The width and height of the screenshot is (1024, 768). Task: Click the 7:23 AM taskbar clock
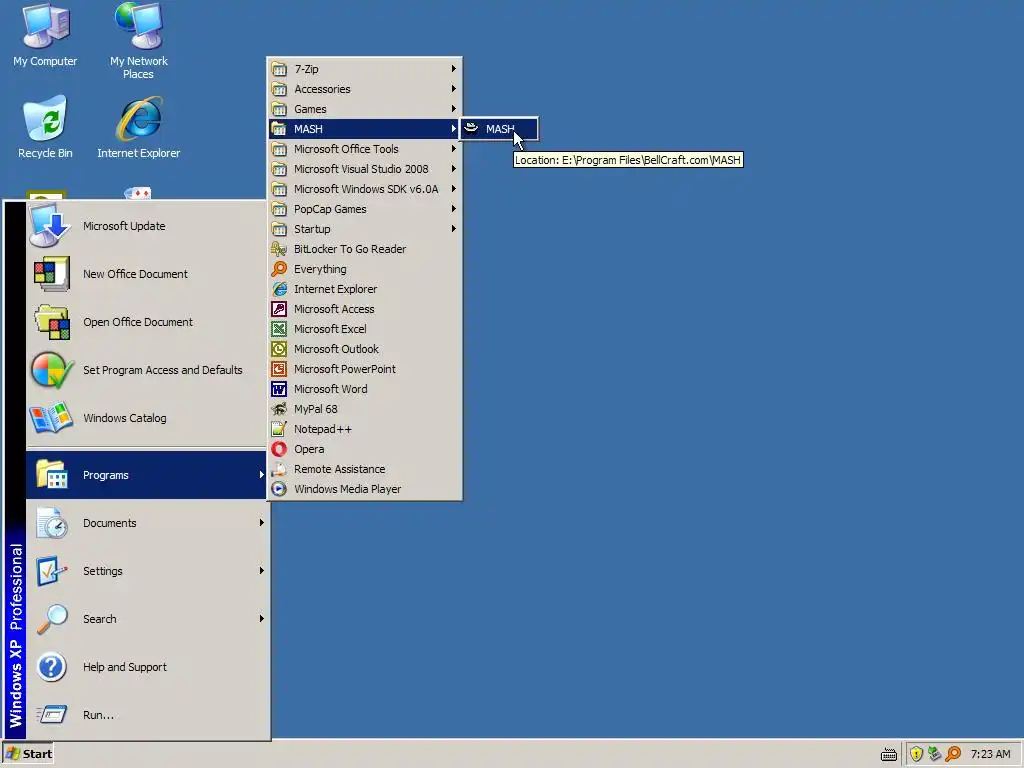coord(990,754)
